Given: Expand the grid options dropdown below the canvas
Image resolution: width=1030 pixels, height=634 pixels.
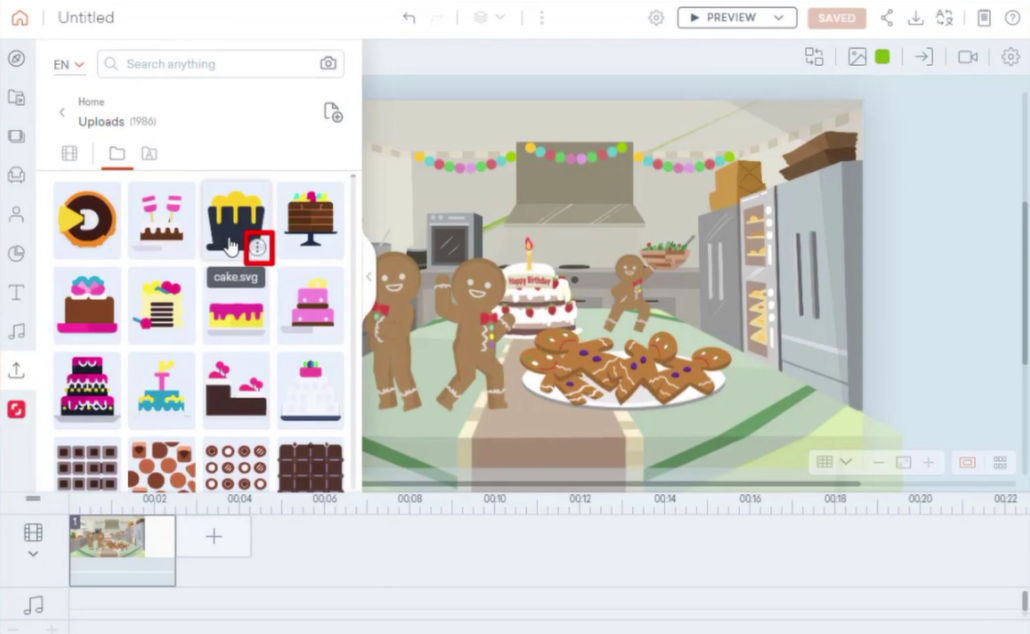Looking at the screenshot, I should pyautogui.click(x=846, y=462).
